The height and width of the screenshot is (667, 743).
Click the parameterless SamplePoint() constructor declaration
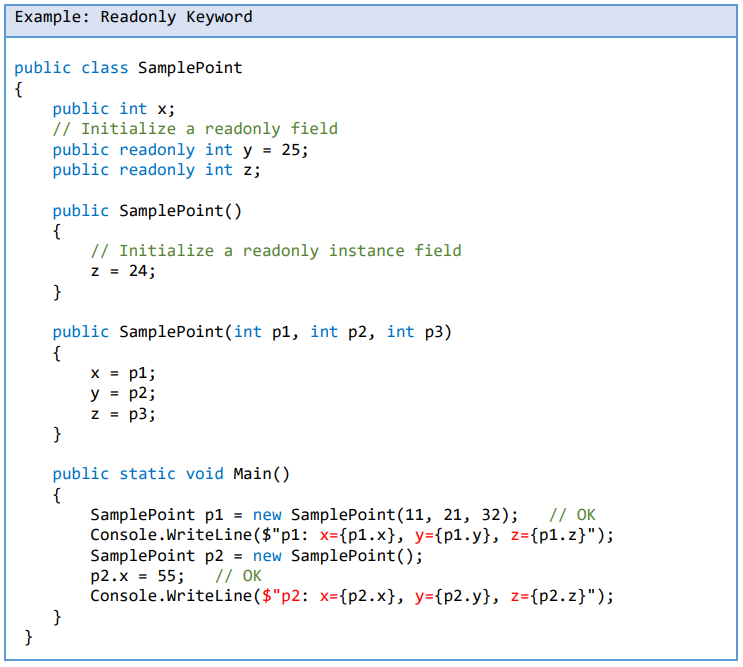click(x=147, y=211)
